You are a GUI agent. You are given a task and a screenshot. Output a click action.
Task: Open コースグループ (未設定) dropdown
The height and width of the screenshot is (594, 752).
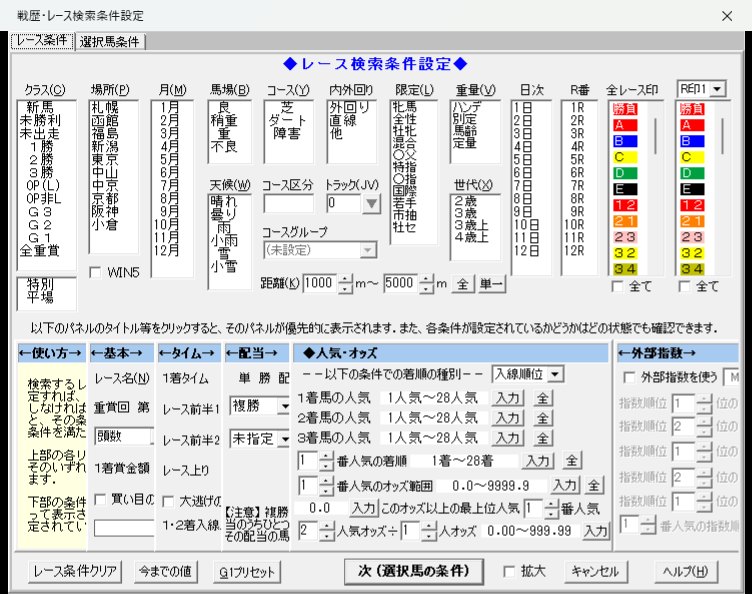[320, 250]
